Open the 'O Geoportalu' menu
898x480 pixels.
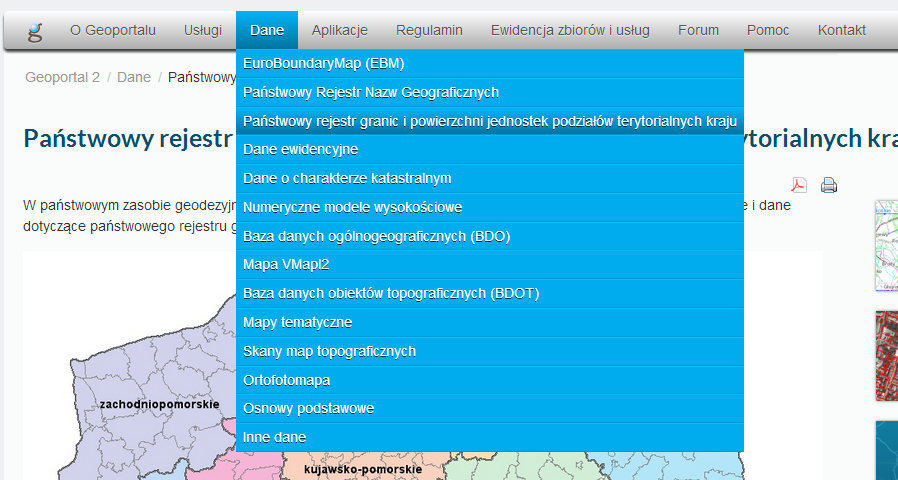113,30
